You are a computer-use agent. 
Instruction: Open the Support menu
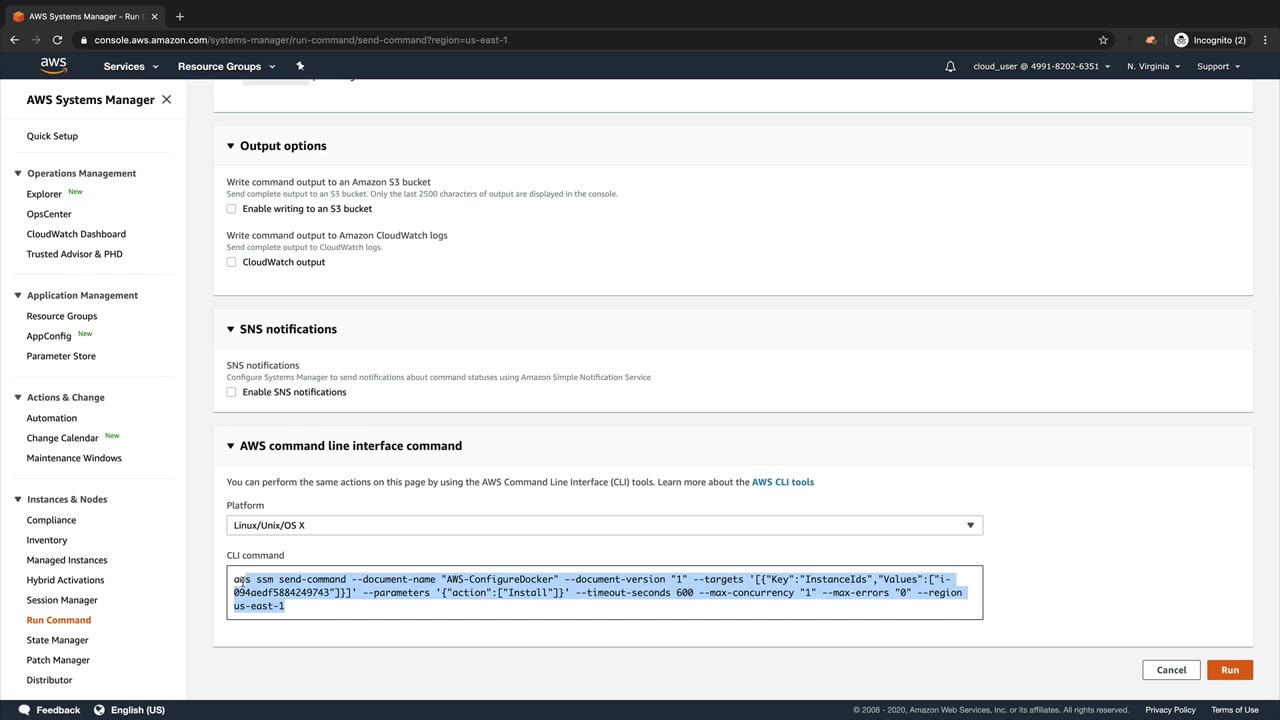pyautogui.click(x=1218, y=66)
